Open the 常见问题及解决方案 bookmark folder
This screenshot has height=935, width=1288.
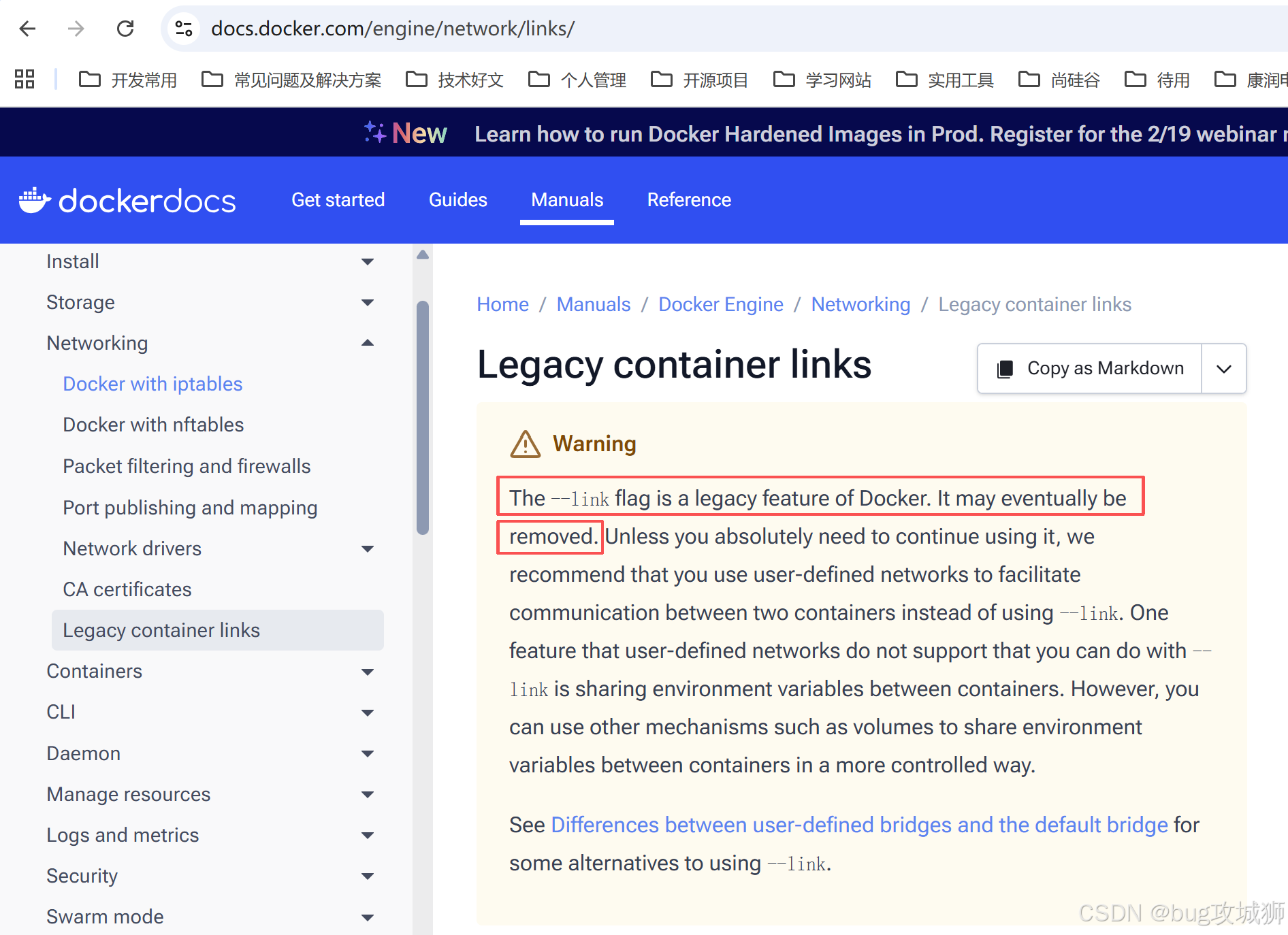tap(291, 80)
